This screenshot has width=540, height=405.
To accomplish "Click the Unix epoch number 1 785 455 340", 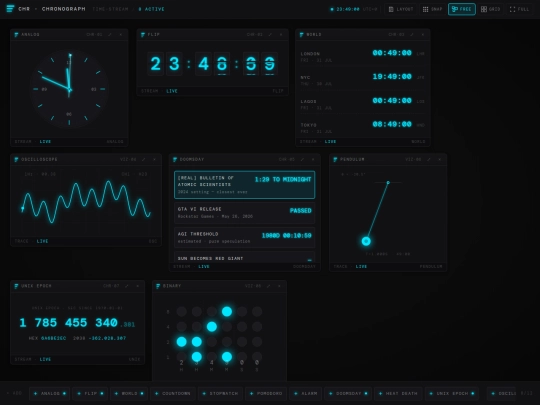I will pyautogui.click(x=69, y=323).
